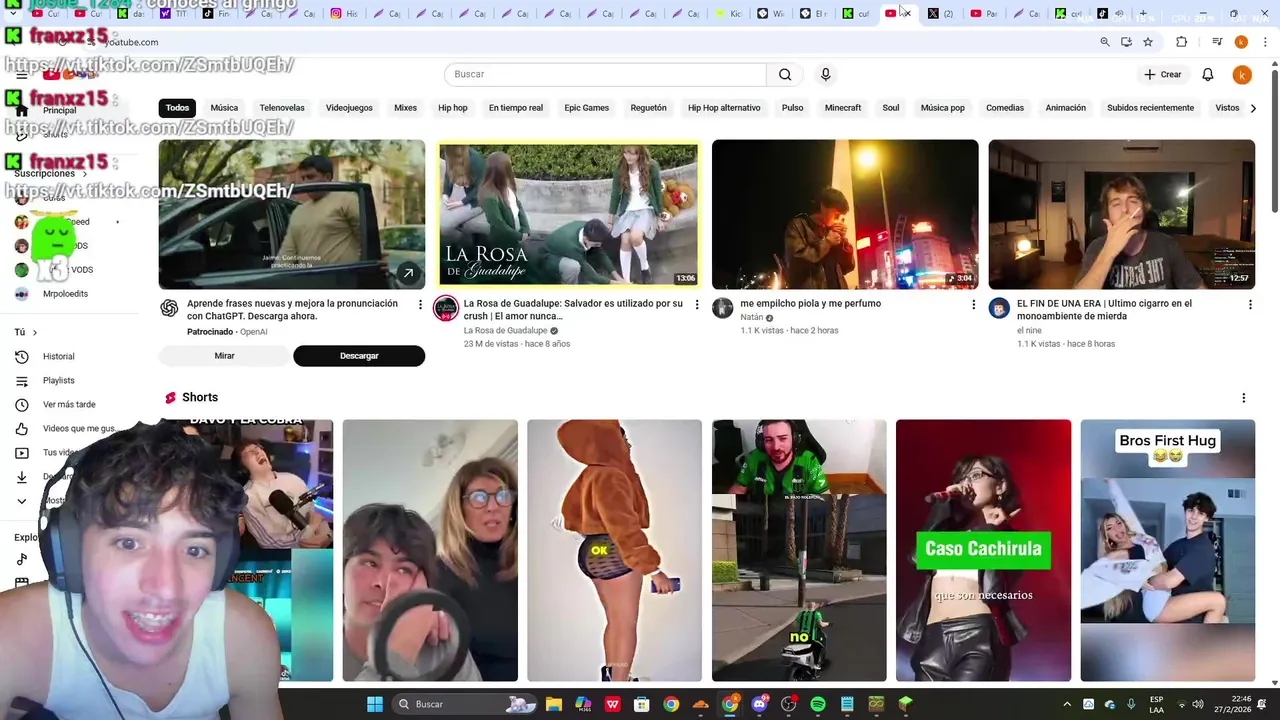Open Discord from the taskbar
Image resolution: width=1280 pixels, height=720 pixels.
759,704
